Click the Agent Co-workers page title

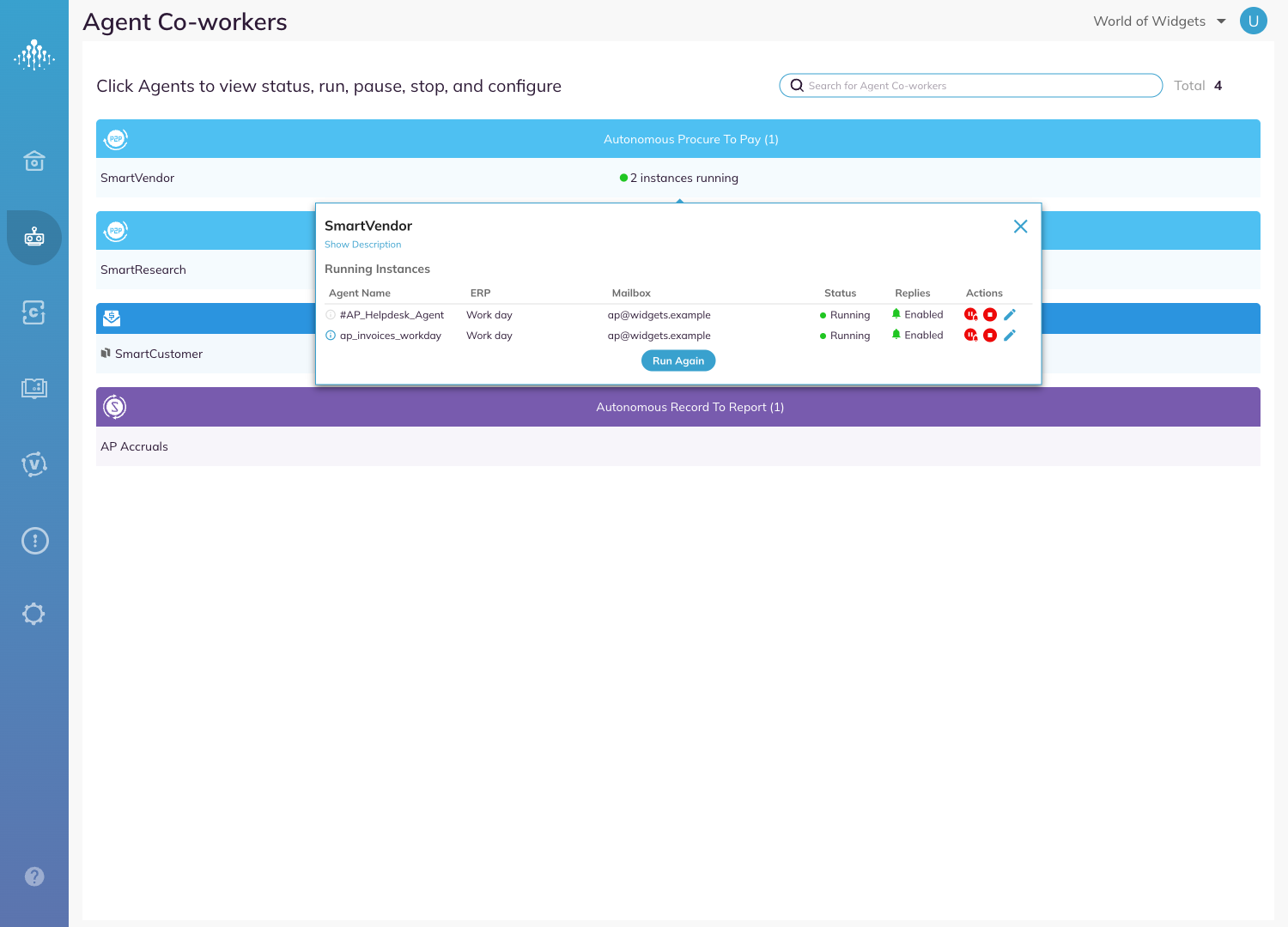pos(185,21)
